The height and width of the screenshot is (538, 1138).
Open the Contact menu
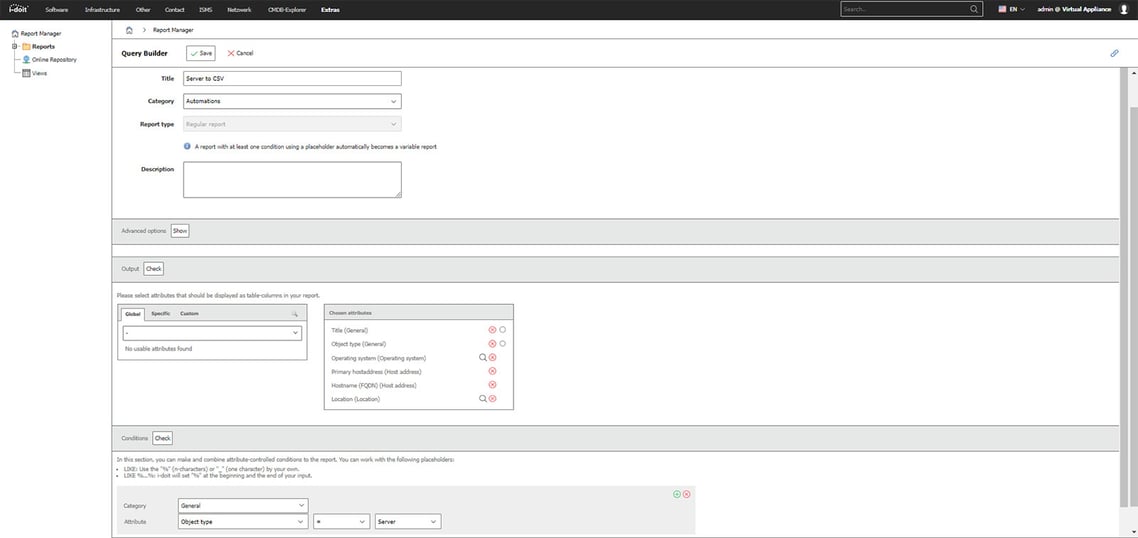click(x=174, y=10)
